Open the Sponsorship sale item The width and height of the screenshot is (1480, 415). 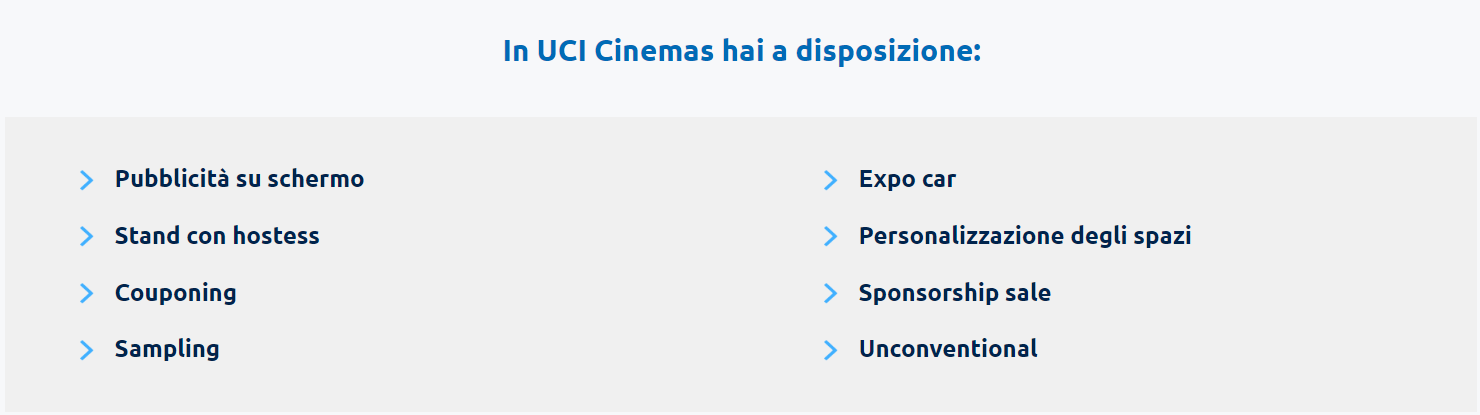(955, 293)
